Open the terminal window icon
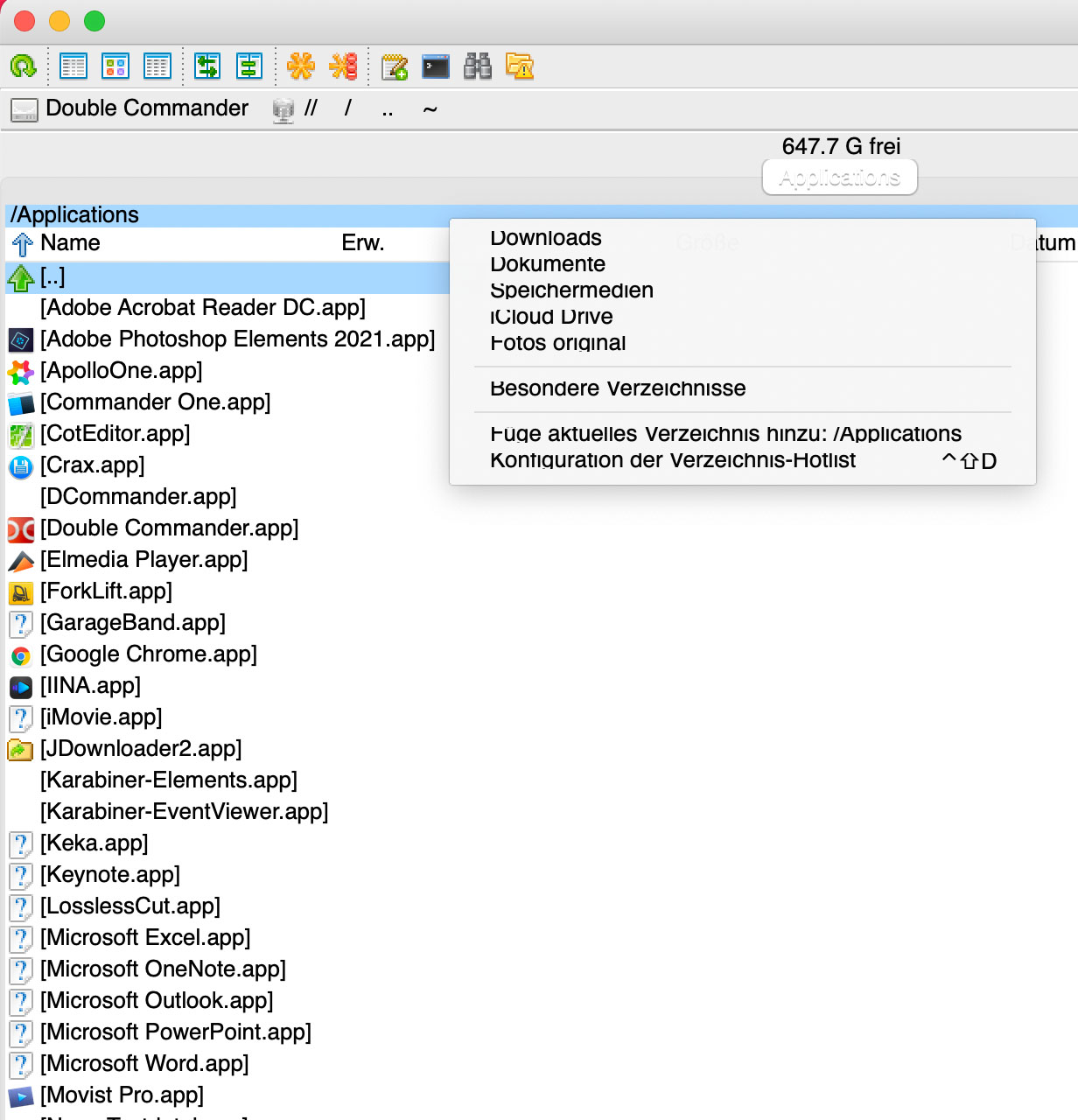 [x=436, y=66]
